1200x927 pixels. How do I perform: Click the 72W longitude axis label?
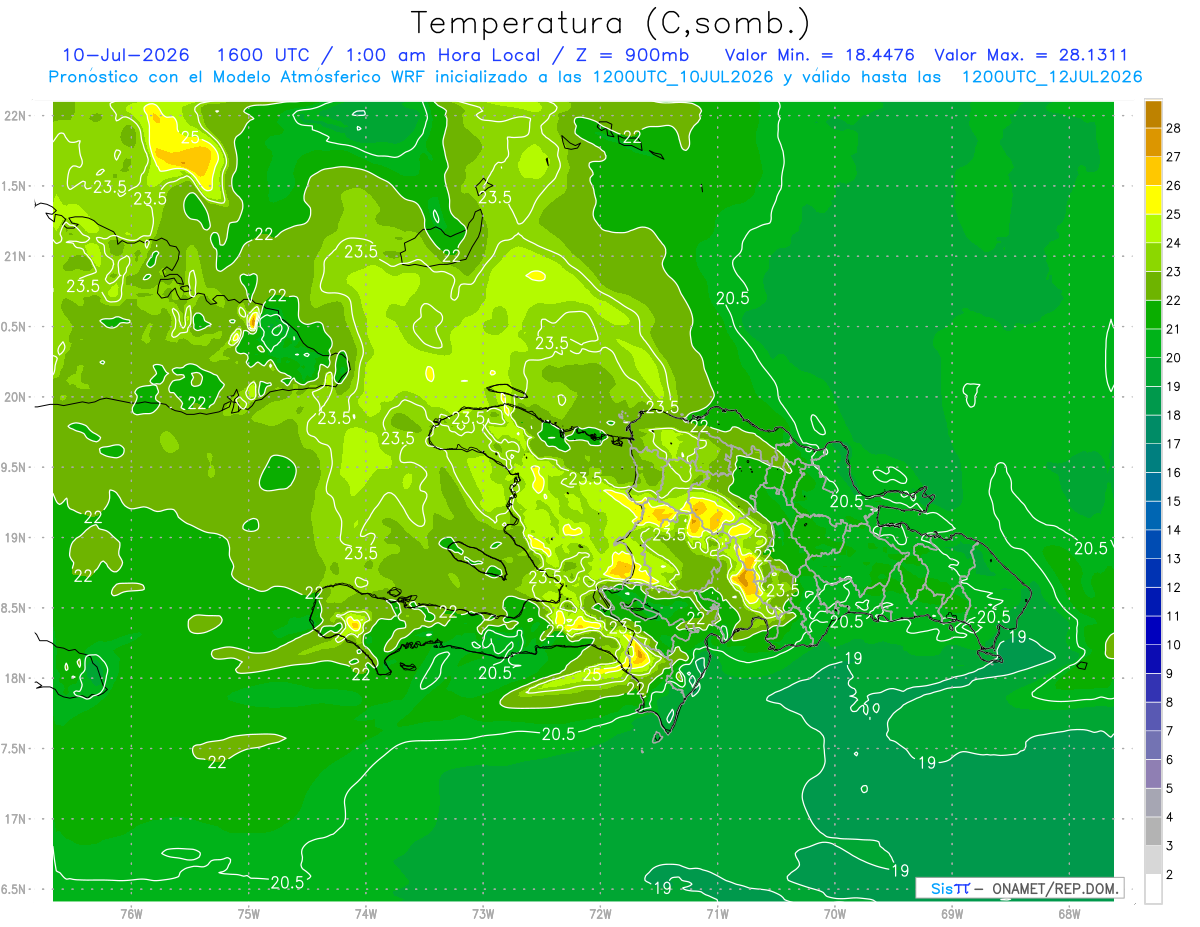(600, 914)
